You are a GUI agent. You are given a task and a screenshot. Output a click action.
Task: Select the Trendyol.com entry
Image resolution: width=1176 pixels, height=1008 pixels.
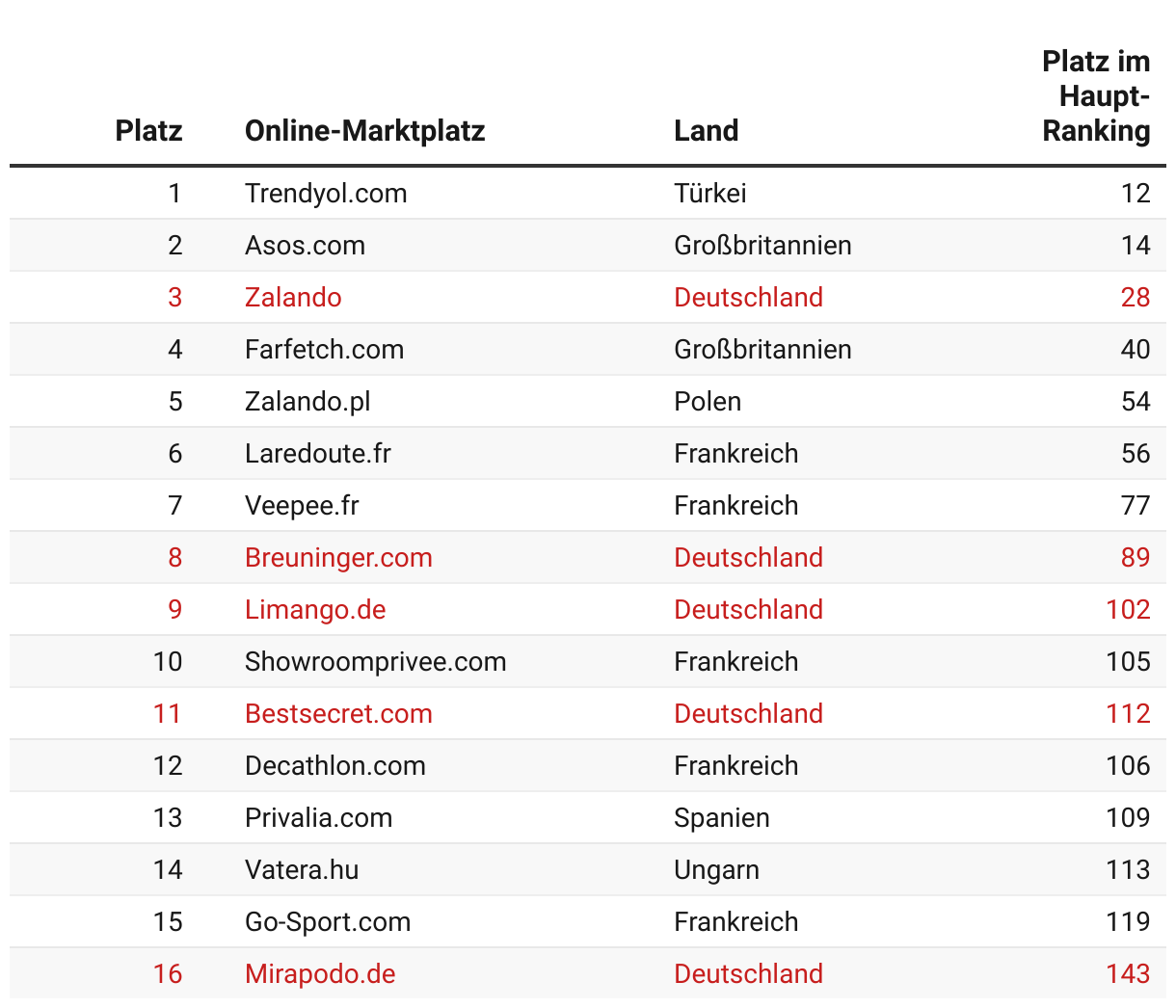326,193
